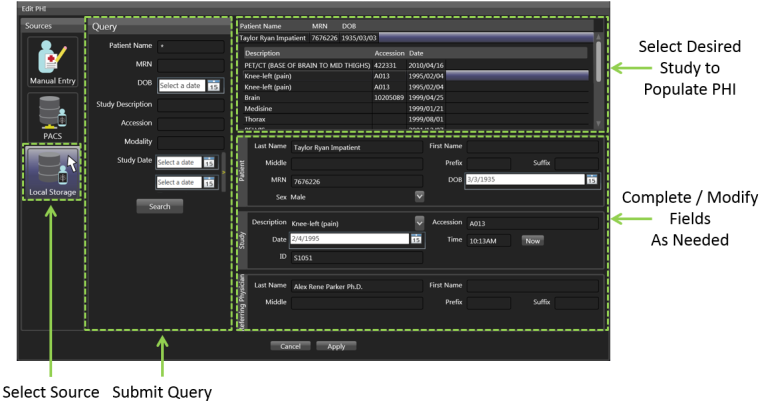Open calendar for the study Date field
This screenshot has width=760, height=407.
[x=416, y=239]
